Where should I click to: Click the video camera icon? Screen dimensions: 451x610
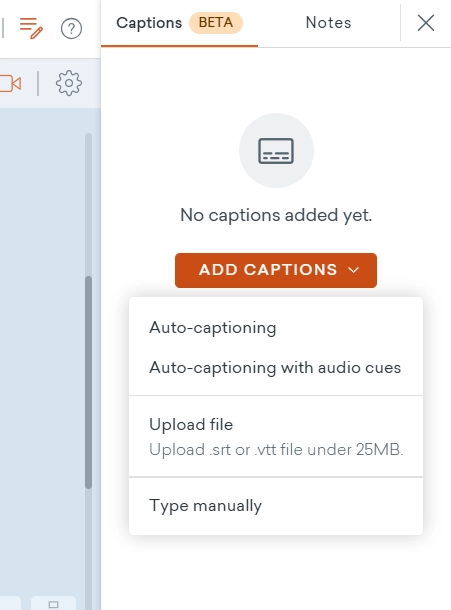pyautogui.click(x=11, y=84)
